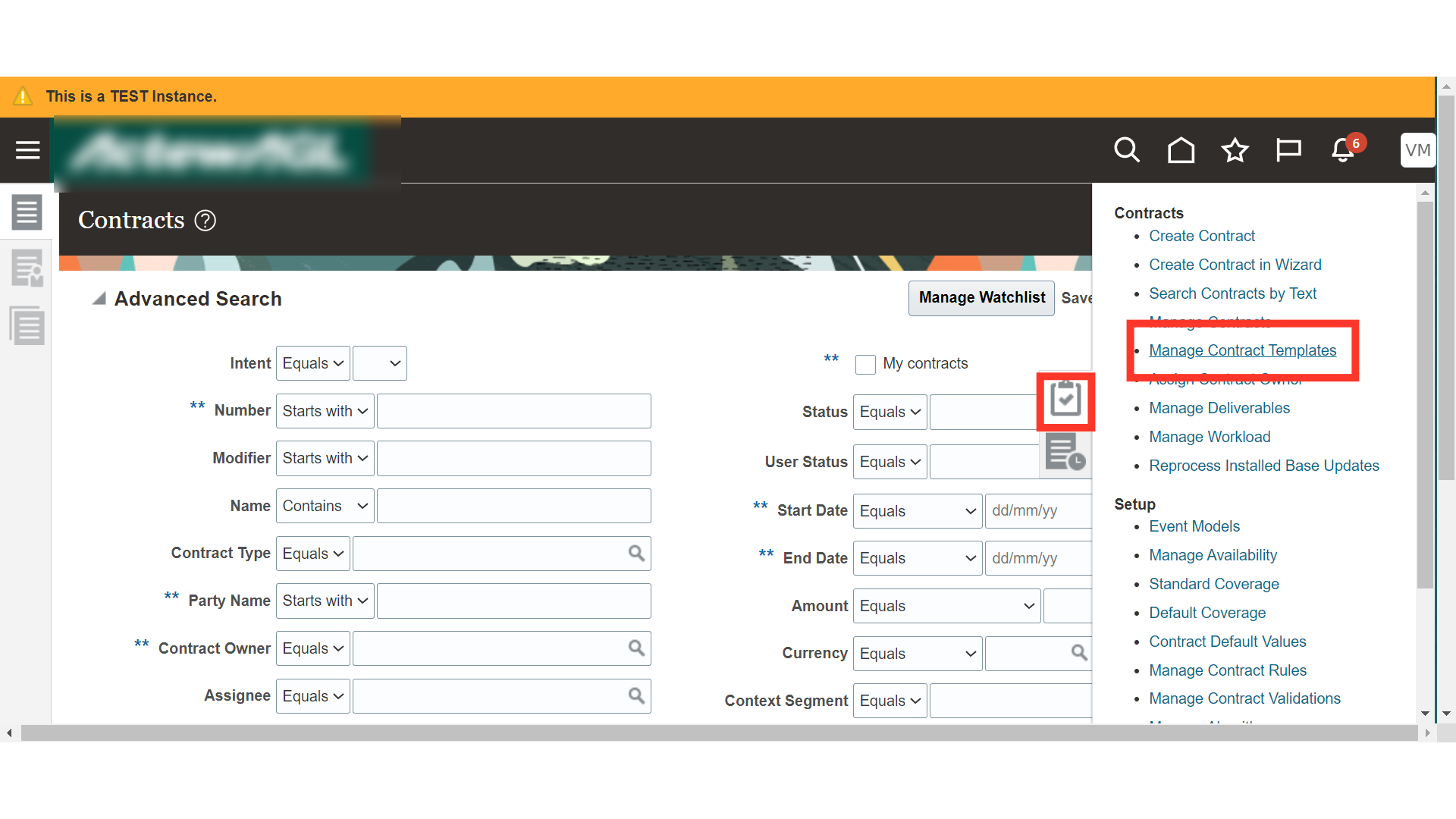Open Status Equals operator dropdown
Viewport: 1456px width, 819px height.
coord(890,412)
